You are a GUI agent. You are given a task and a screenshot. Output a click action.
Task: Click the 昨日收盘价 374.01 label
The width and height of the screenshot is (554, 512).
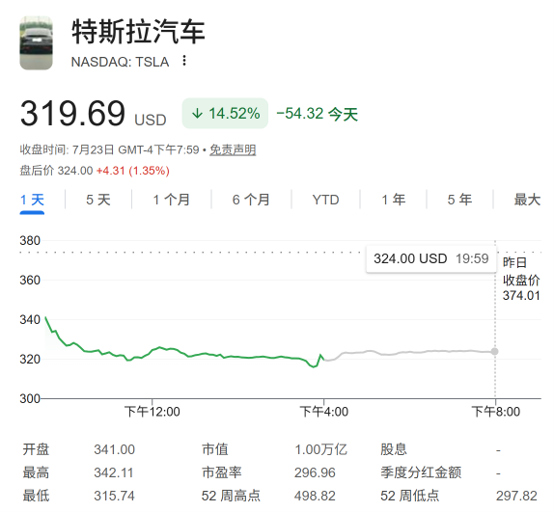[521, 279]
